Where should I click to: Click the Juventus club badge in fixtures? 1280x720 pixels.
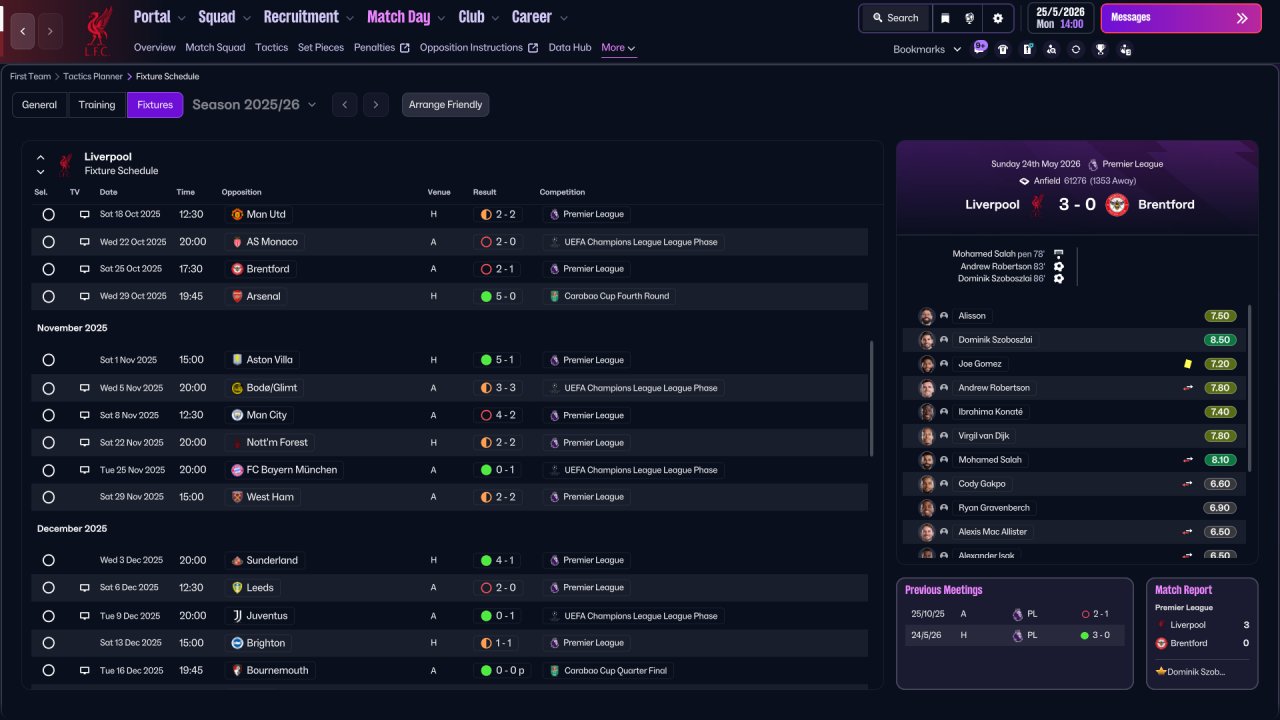tap(238, 616)
